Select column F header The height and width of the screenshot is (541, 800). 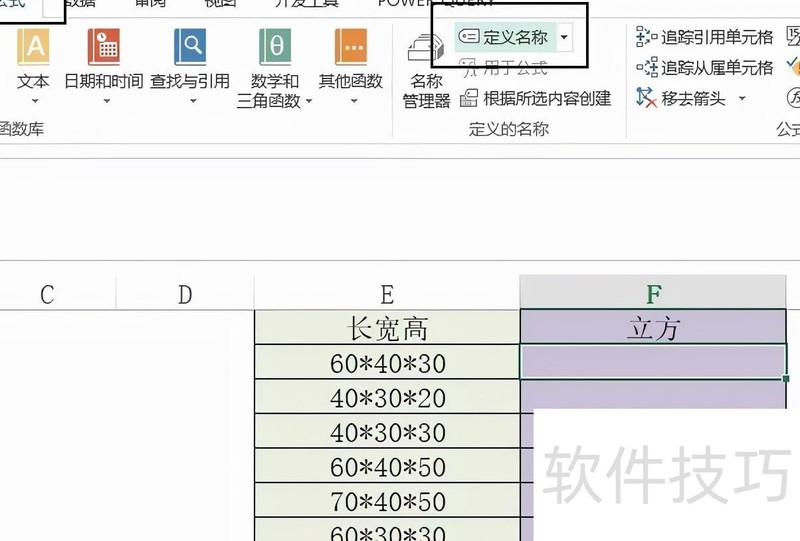[653, 292]
